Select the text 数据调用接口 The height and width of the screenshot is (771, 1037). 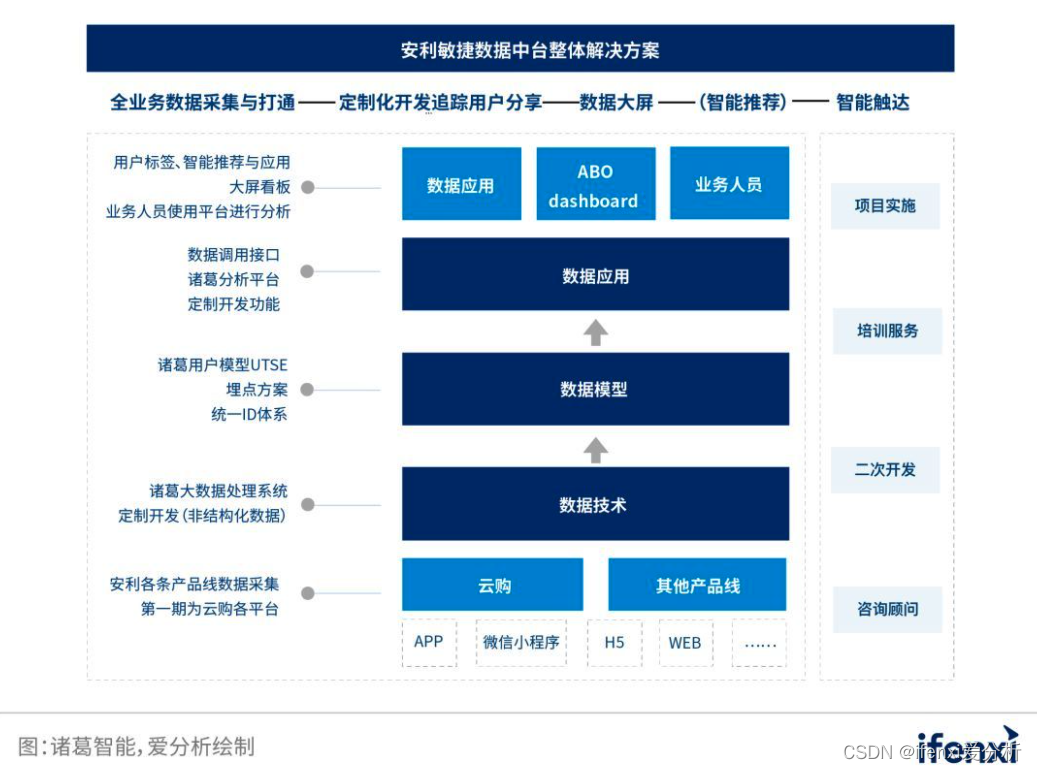(233, 255)
